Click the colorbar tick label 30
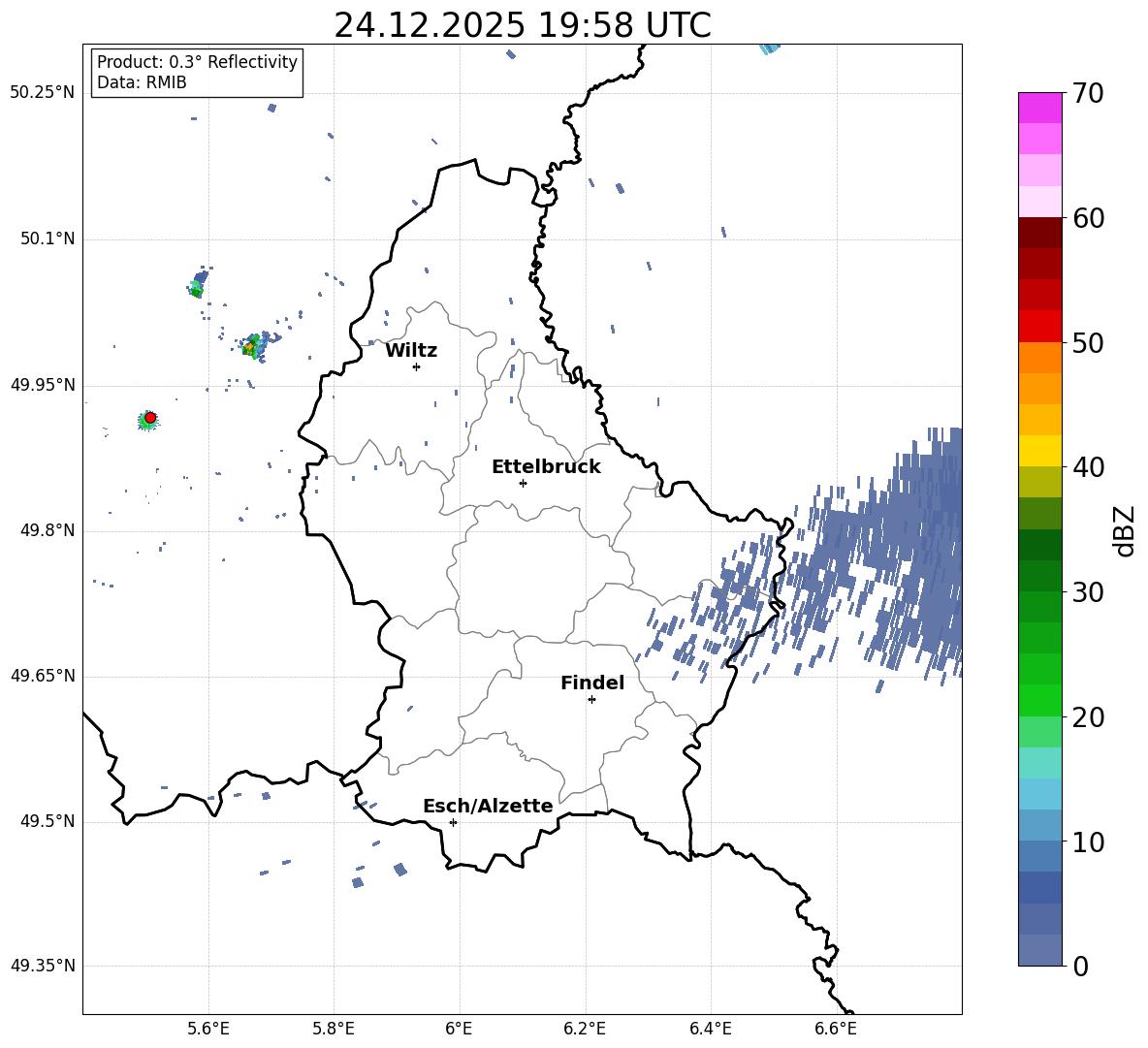The image size is (1148, 1048). [x=1088, y=592]
